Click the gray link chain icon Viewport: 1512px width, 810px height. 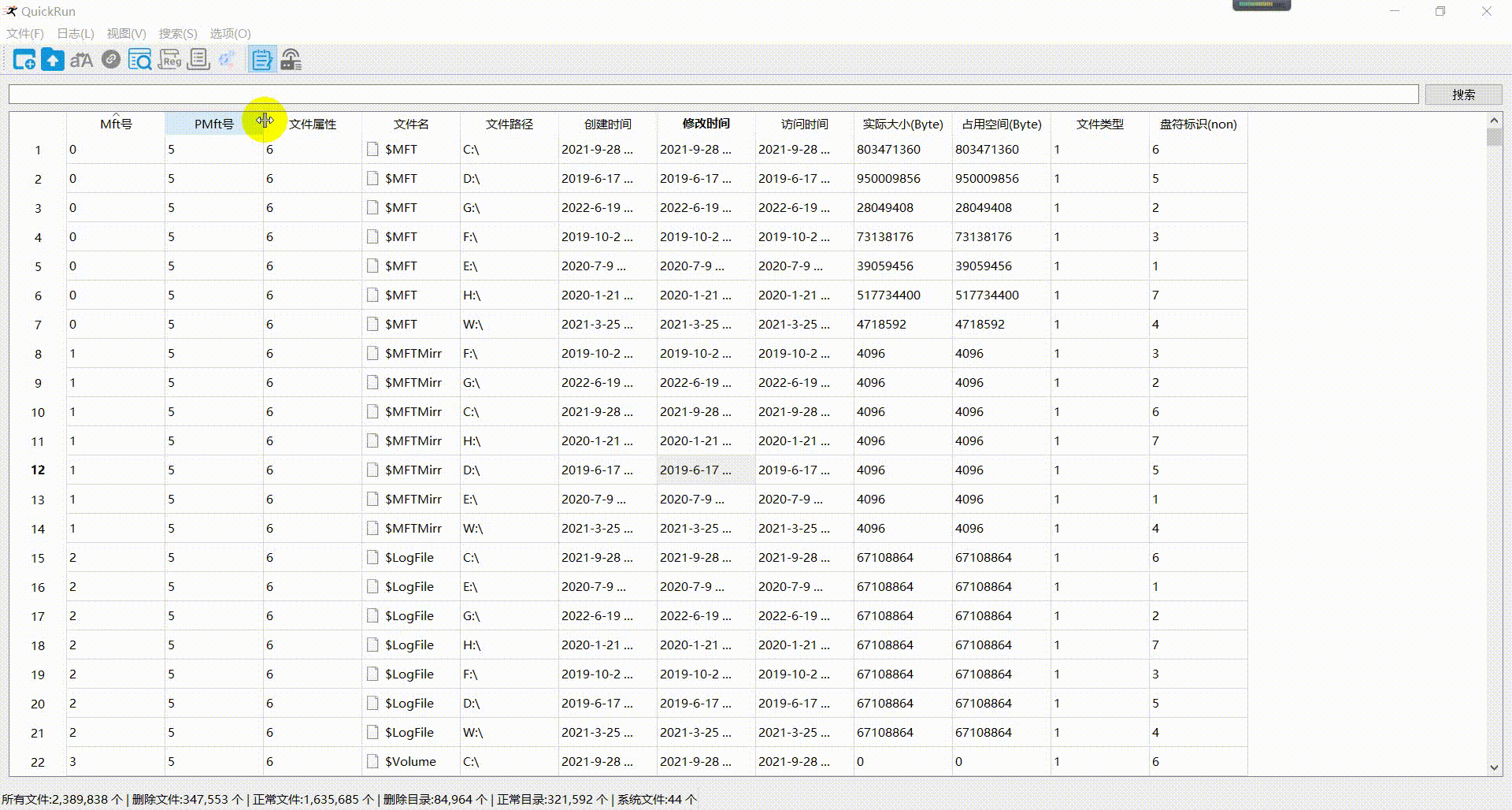pos(111,60)
